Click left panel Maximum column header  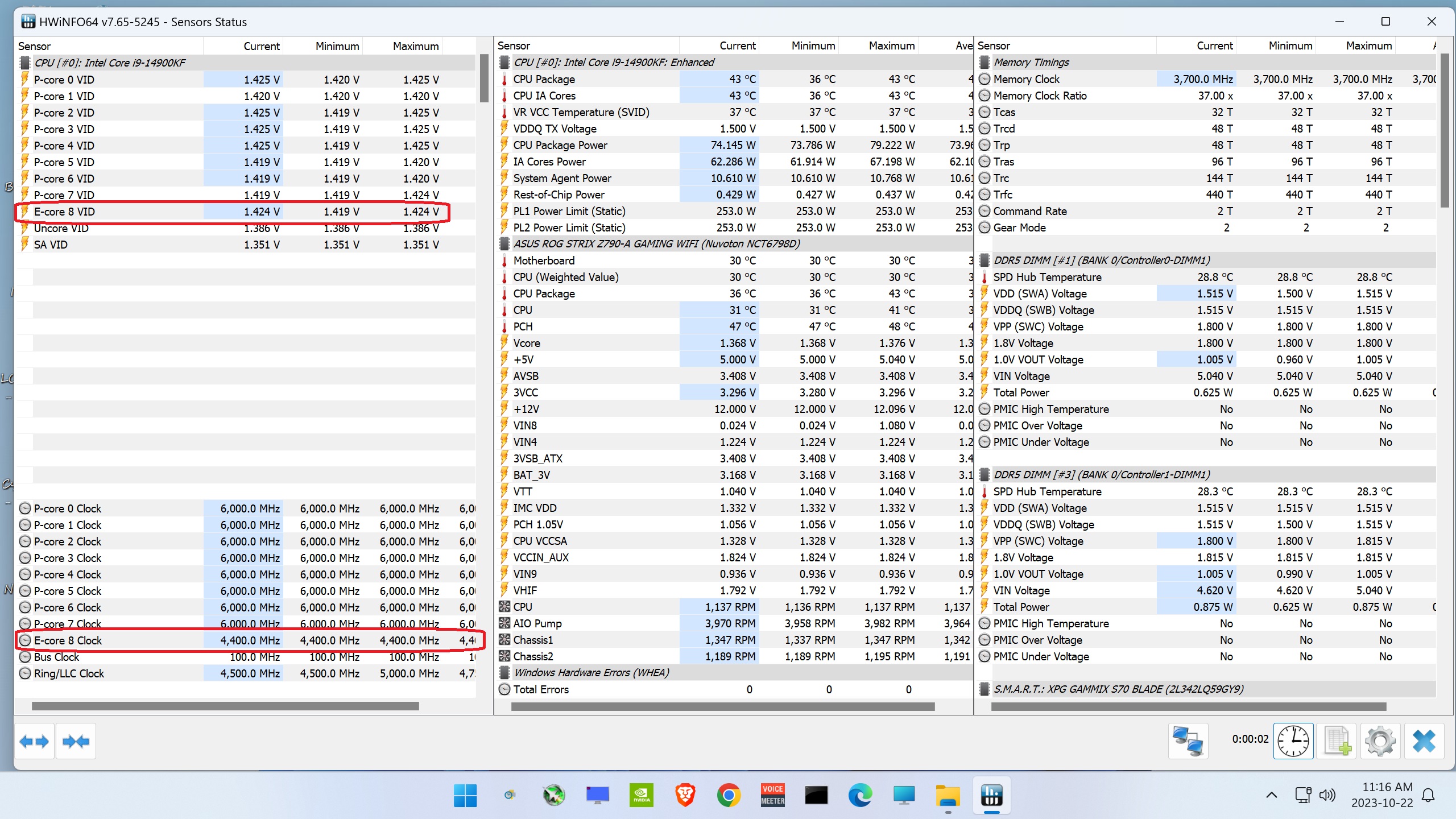(402, 46)
